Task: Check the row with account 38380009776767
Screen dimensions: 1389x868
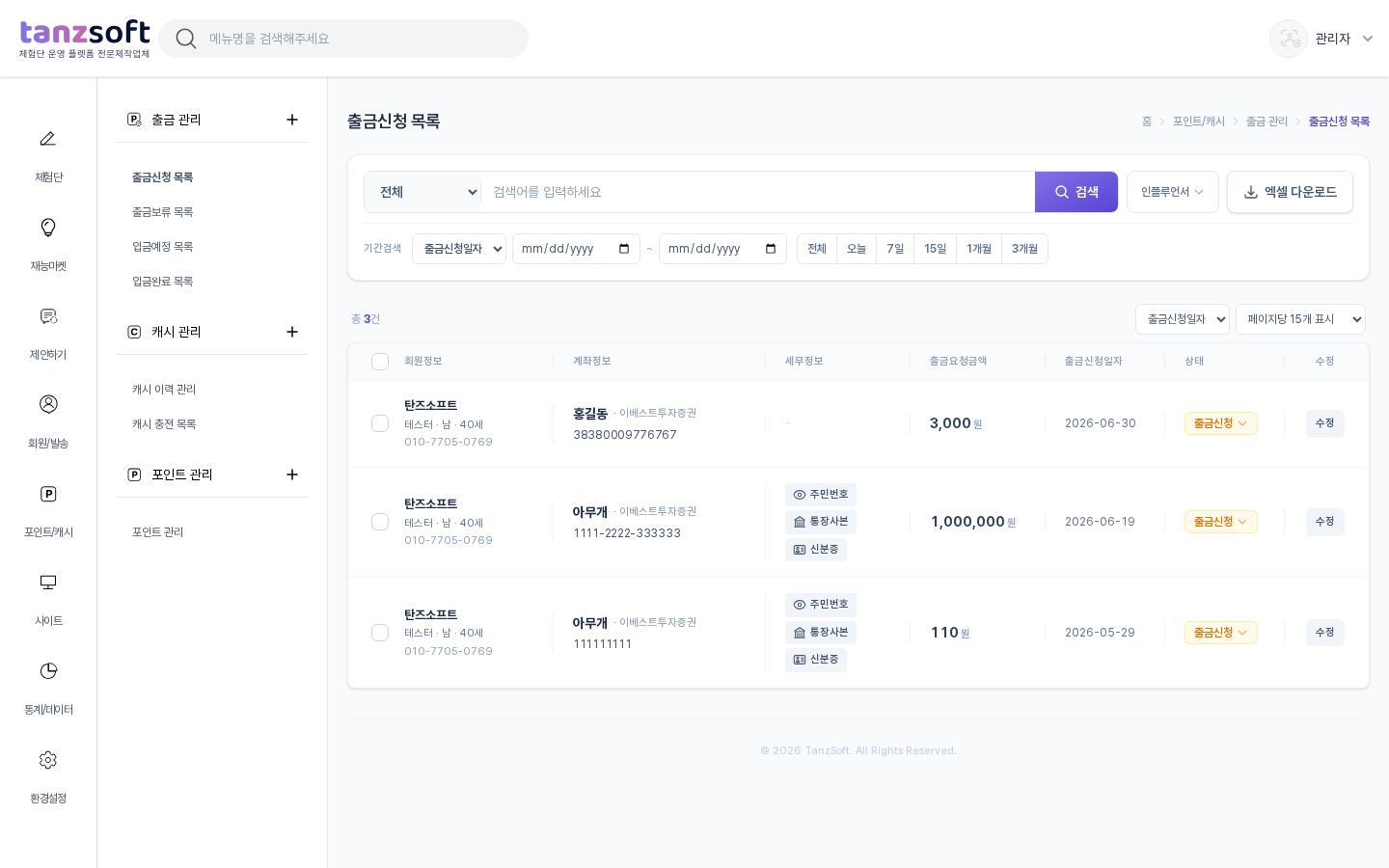Action: pos(380,423)
